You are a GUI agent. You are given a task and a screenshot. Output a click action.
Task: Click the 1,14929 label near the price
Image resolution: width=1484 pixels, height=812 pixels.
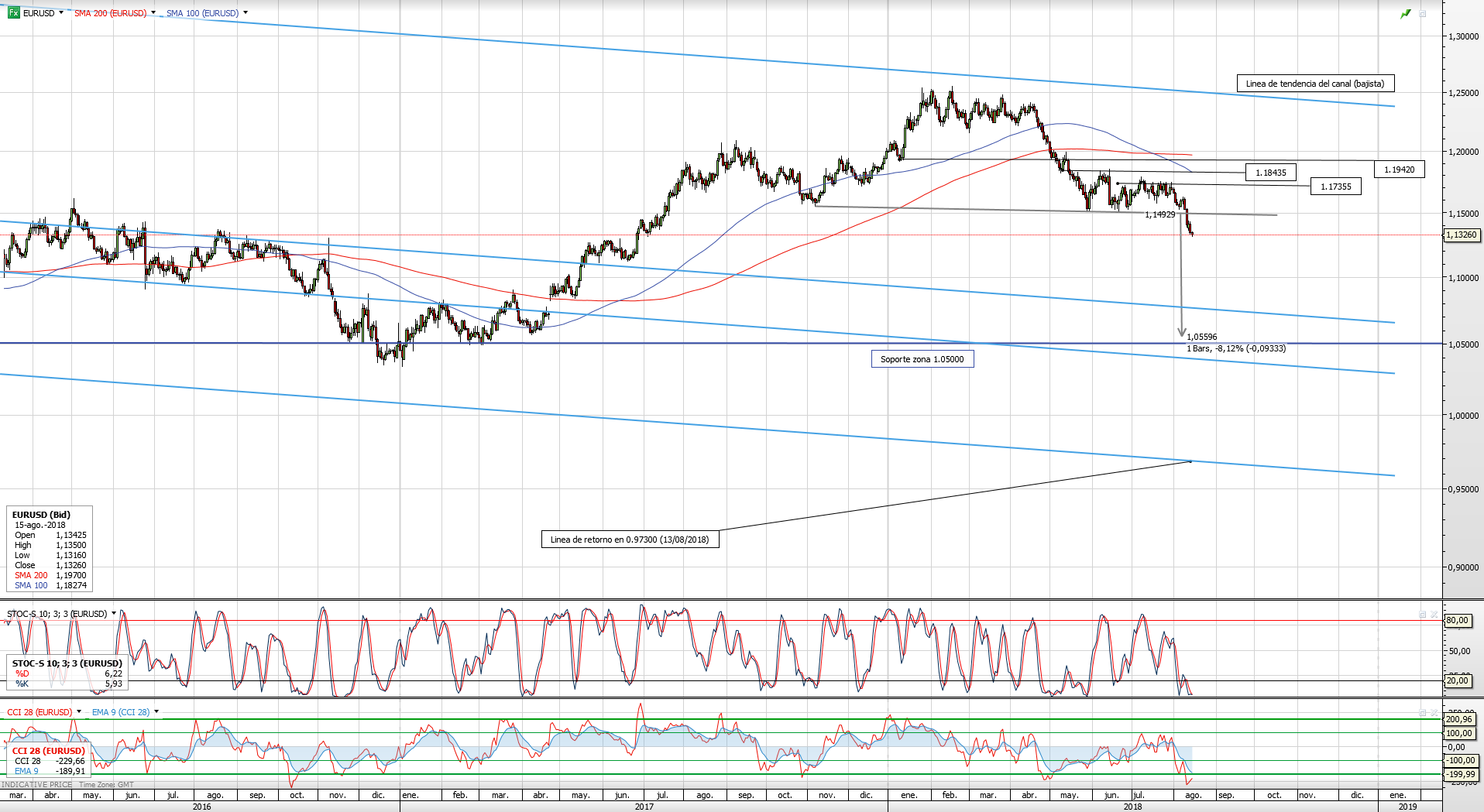(1160, 214)
